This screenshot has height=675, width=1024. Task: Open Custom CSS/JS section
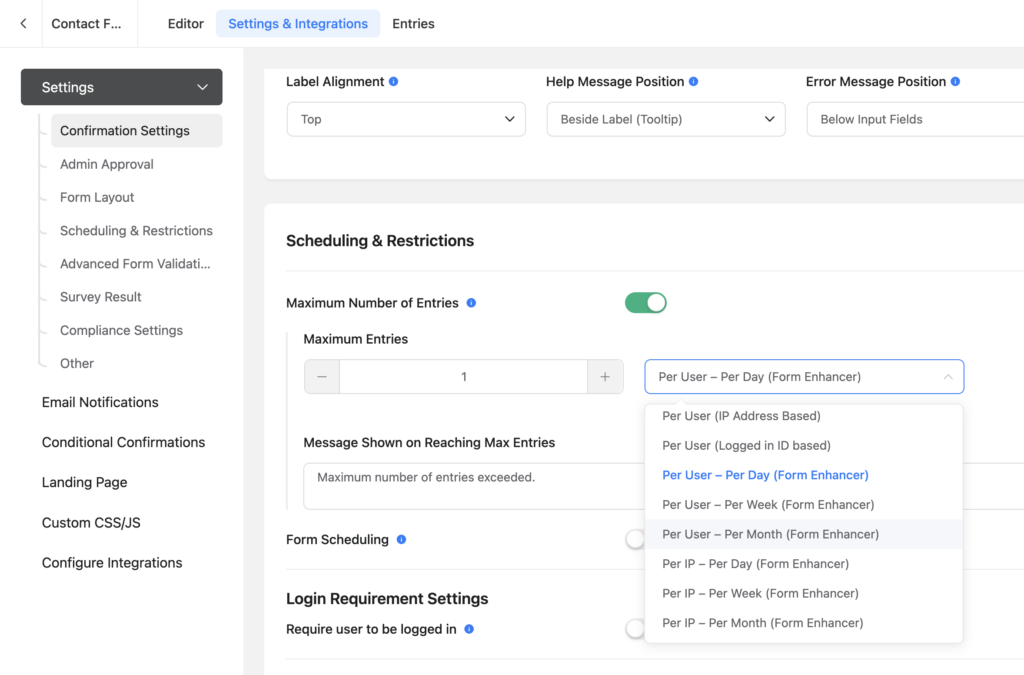tap(91, 523)
